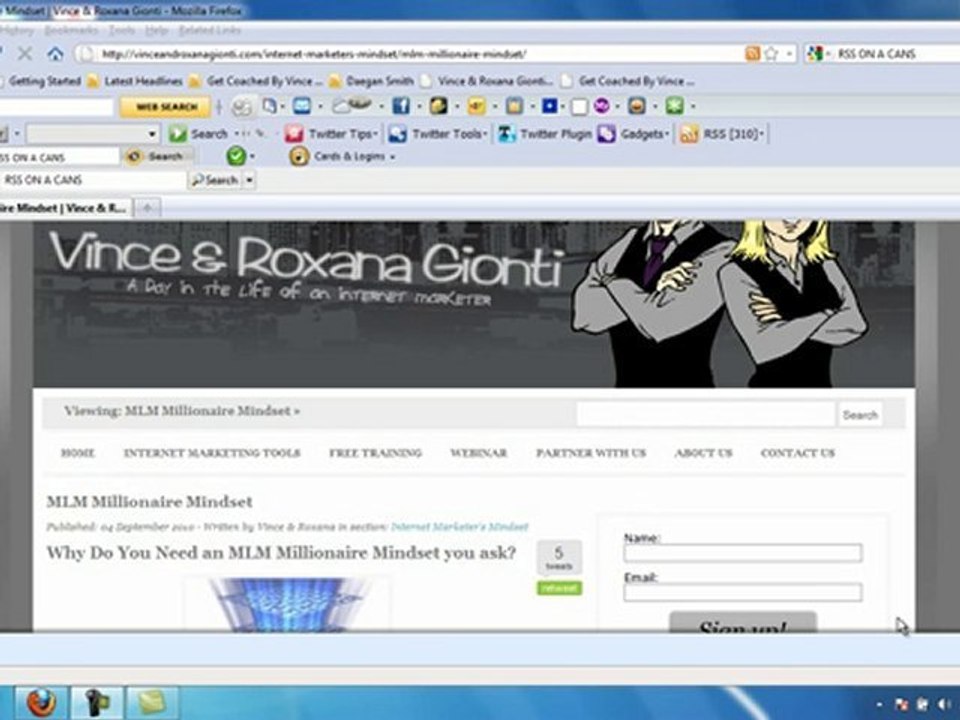Screen dimensions: 960x720
Task: Open PARTNER WITH US nav item
Action: pos(591,453)
